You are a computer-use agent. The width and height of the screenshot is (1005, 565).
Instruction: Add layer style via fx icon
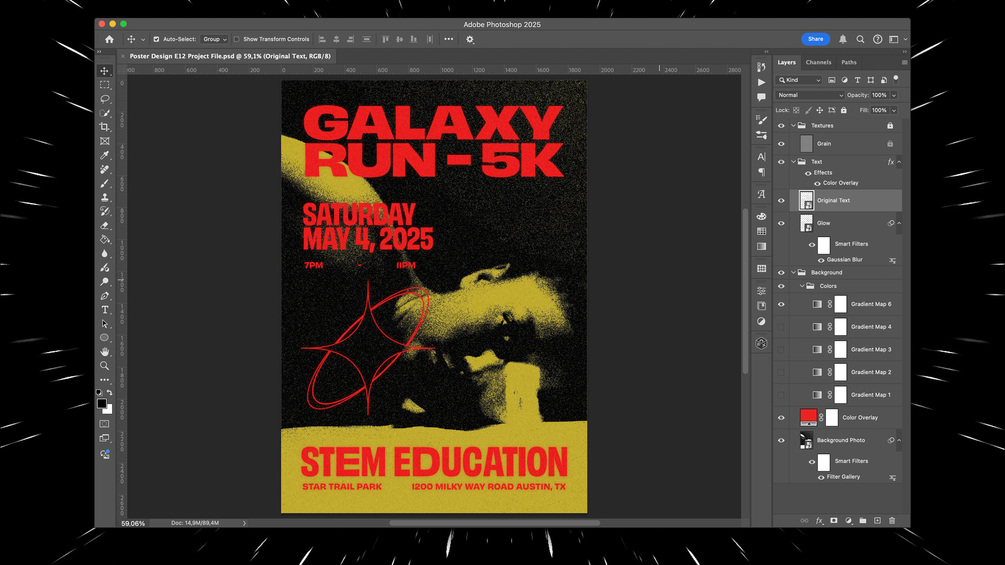tap(819, 521)
